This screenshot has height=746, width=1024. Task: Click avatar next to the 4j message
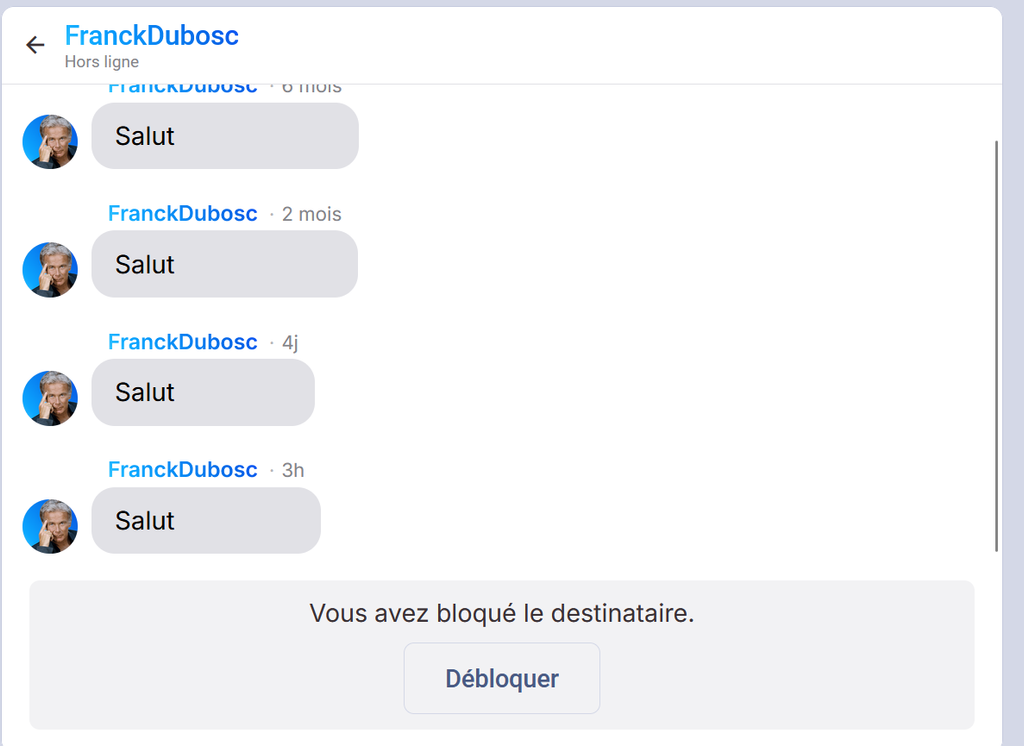[50, 398]
